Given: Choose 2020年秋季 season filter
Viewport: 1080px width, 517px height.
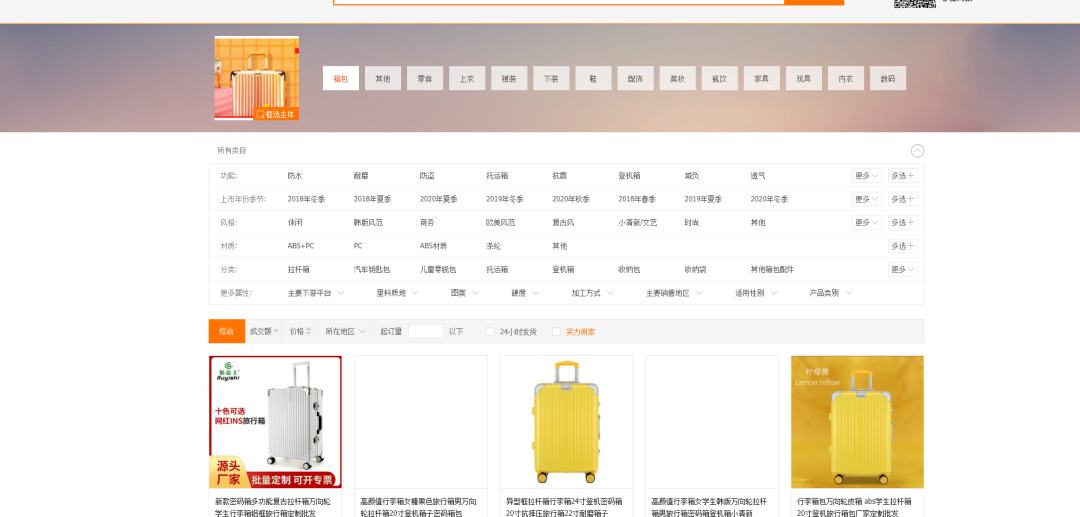Looking at the screenshot, I should (x=571, y=199).
